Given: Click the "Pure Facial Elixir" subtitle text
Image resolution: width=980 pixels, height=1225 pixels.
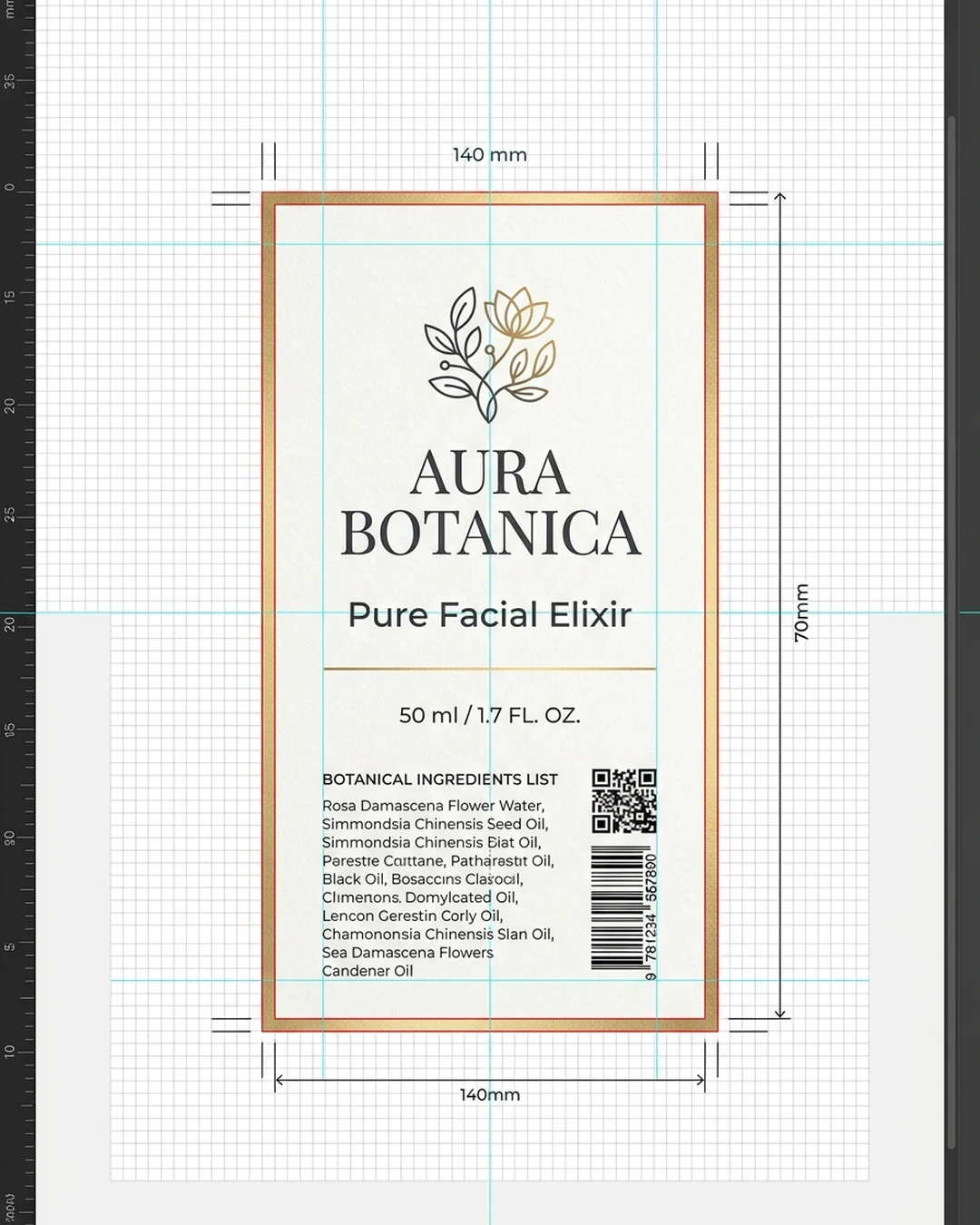Looking at the screenshot, I should [x=490, y=614].
